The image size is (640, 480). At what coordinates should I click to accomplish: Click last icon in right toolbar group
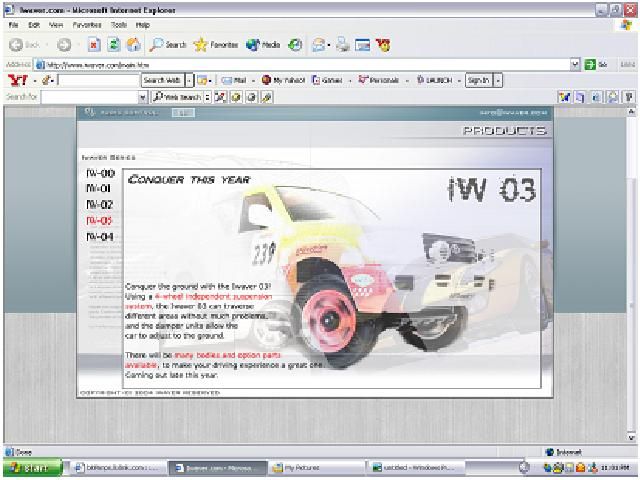tap(629, 97)
